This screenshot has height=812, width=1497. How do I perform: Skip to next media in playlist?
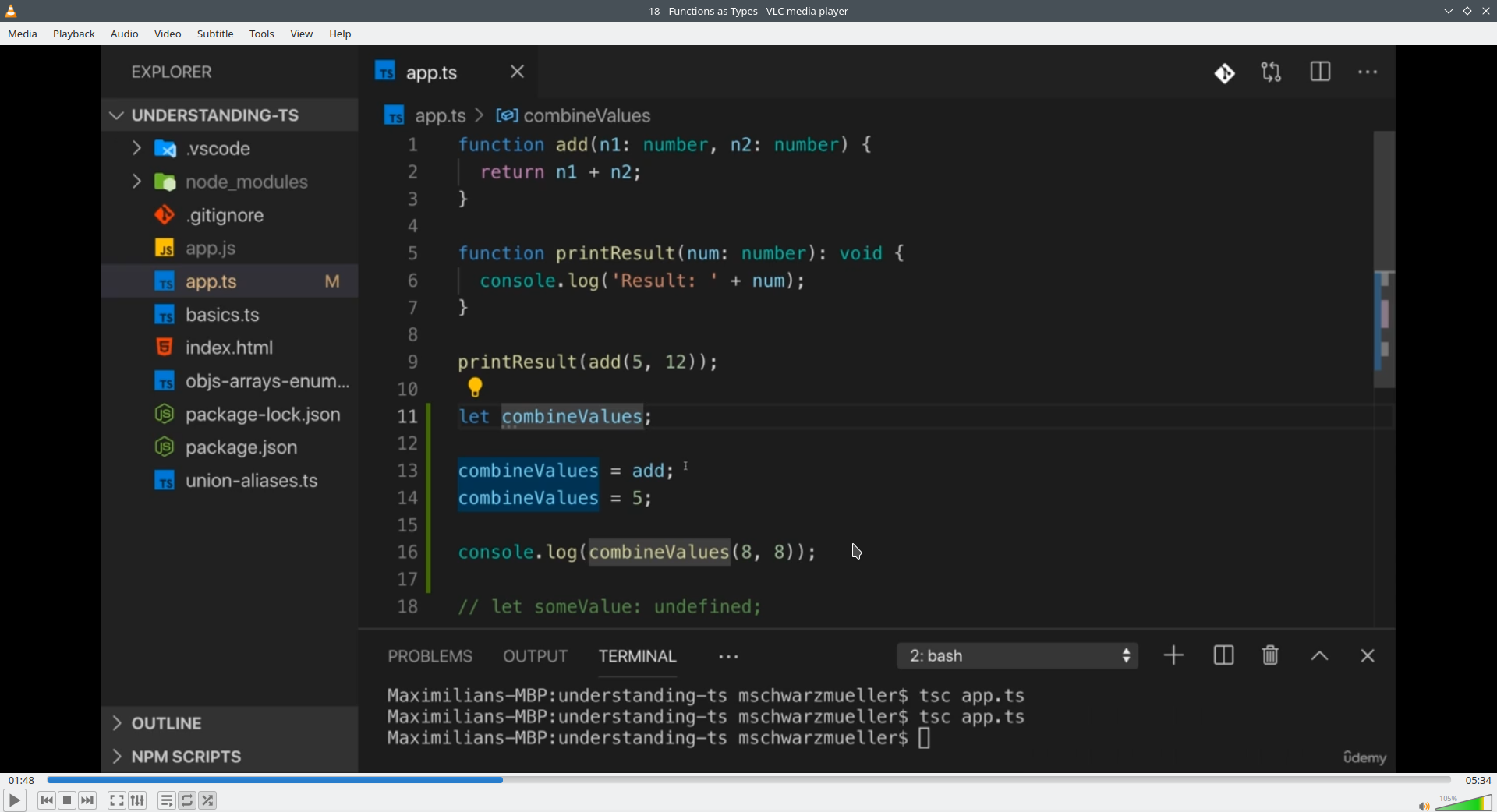[88, 800]
